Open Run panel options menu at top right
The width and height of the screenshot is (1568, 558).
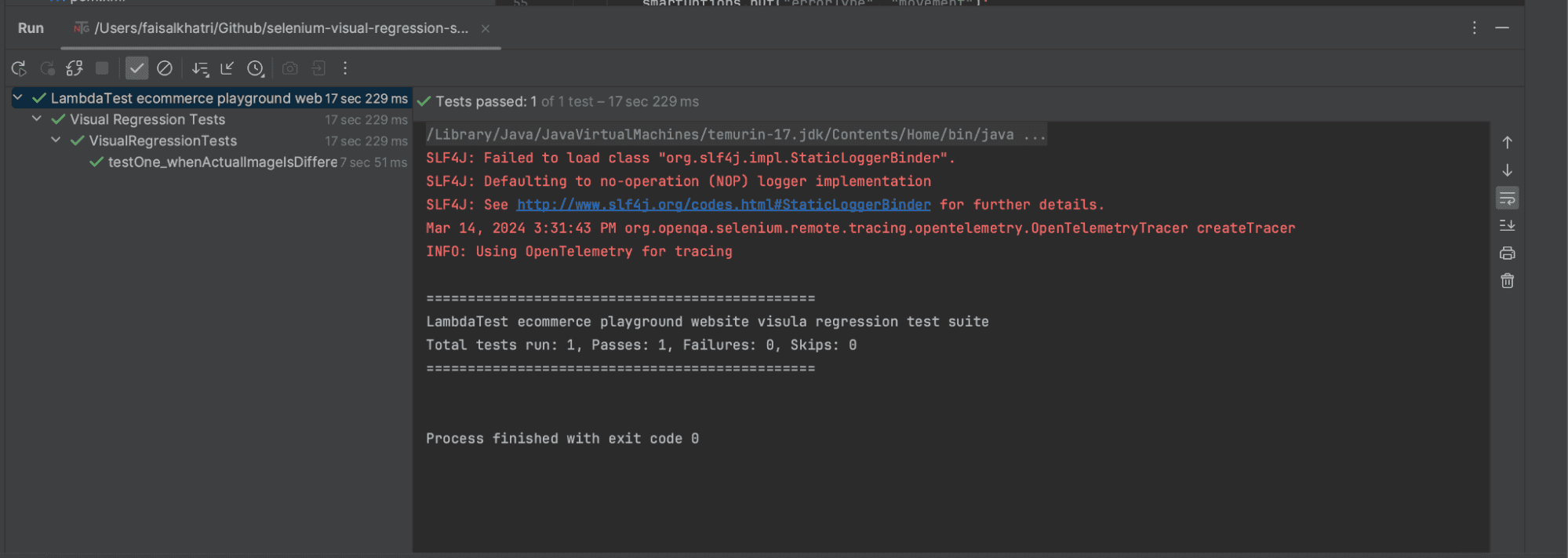tap(1475, 28)
